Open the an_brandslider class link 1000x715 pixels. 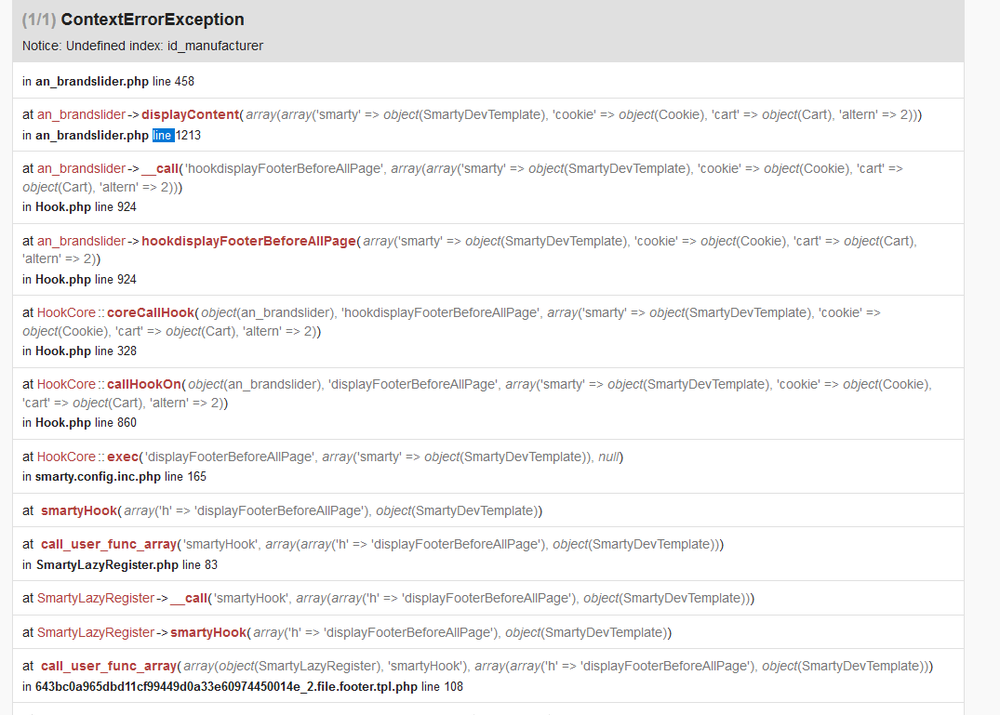80,114
